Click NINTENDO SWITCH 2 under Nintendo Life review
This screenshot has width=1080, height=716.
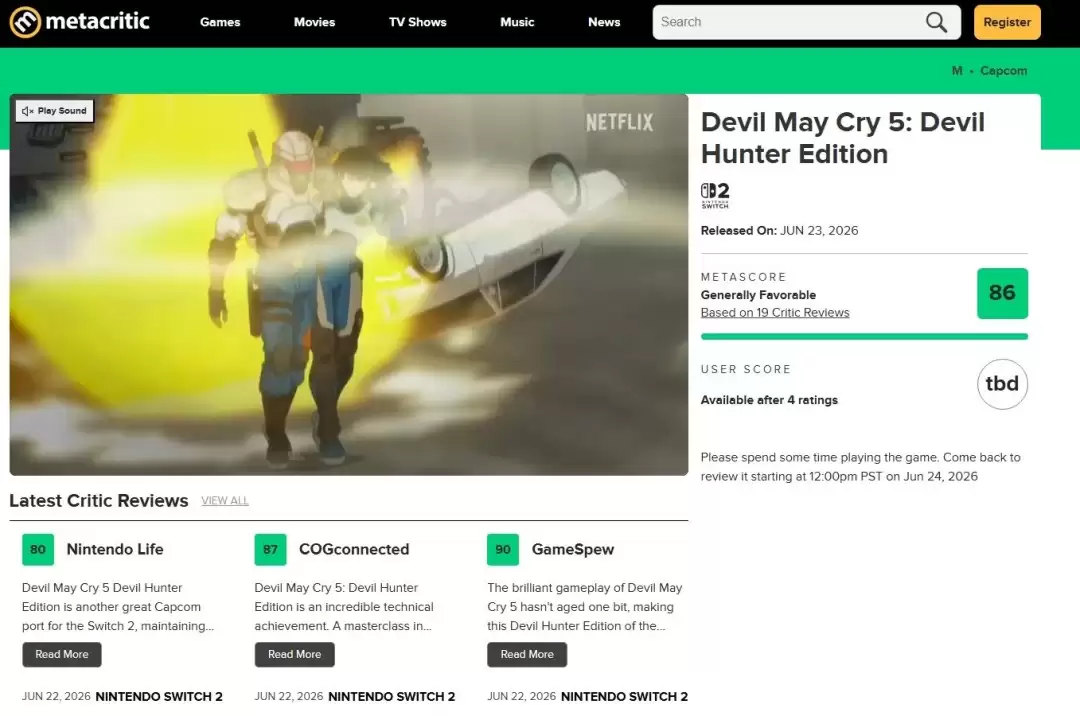coord(159,697)
